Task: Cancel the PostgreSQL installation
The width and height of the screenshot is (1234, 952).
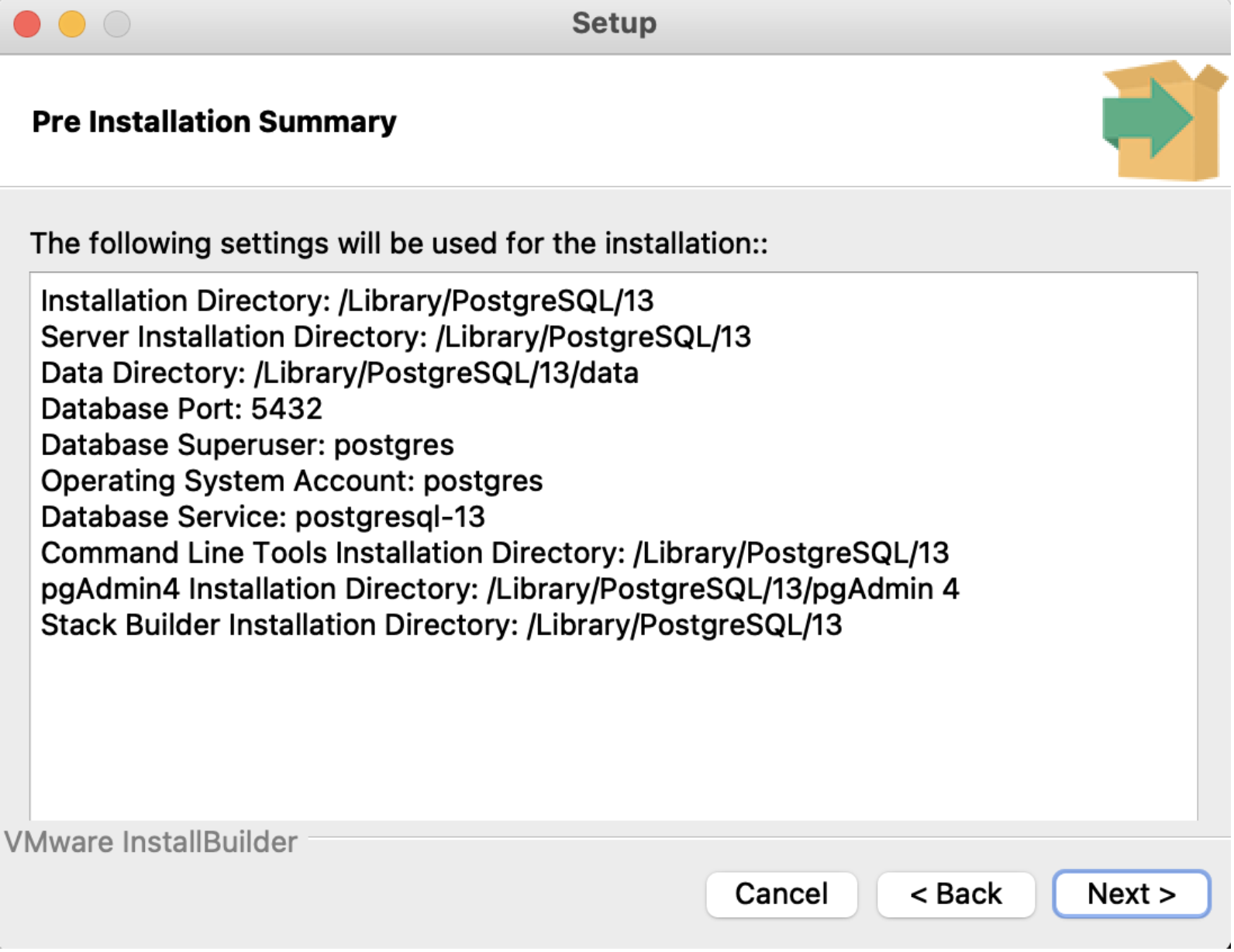Action: 781,893
